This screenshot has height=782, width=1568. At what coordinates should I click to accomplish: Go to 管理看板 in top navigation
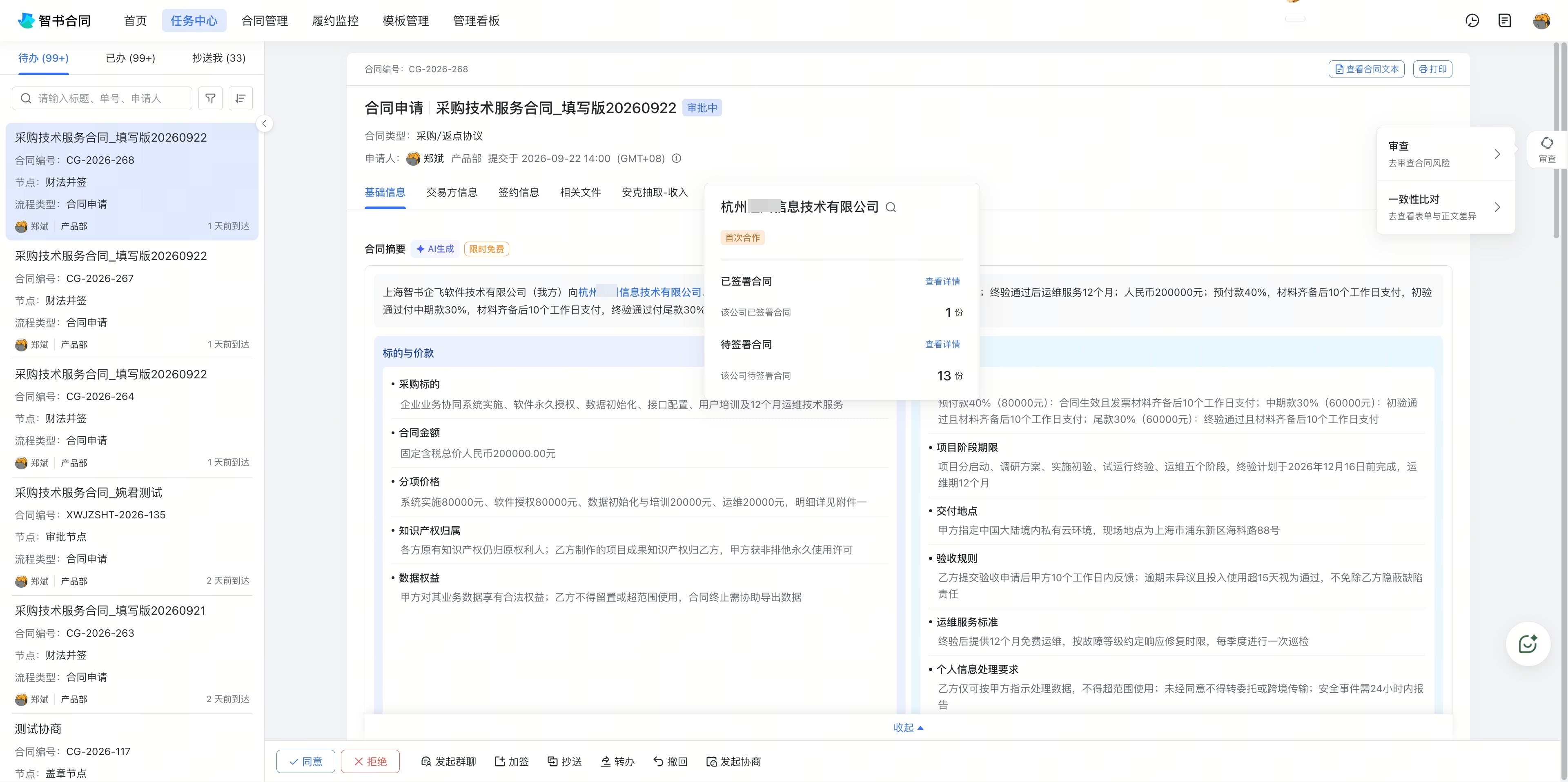pos(477,21)
